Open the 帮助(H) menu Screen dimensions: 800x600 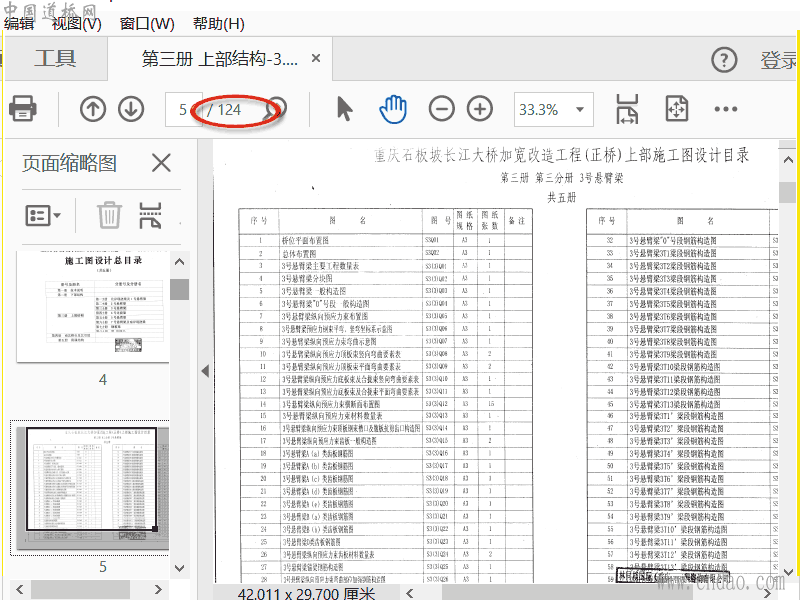tap(218, 23)
